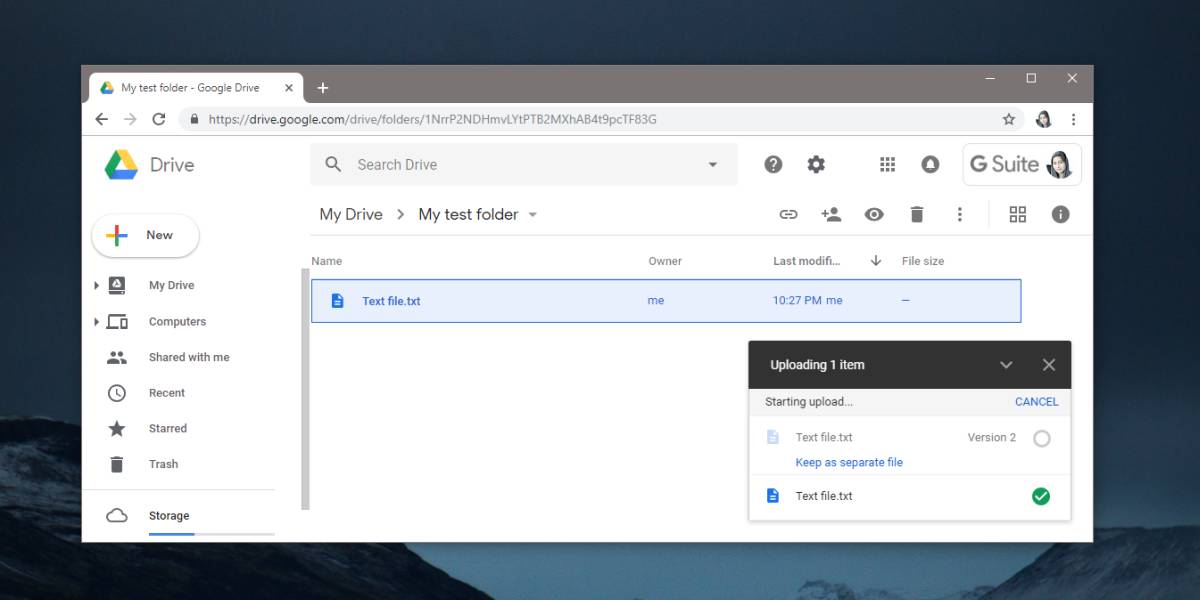Click the Owner column header
This screenshot has height=600, width=1200.
tap(665, 261)
